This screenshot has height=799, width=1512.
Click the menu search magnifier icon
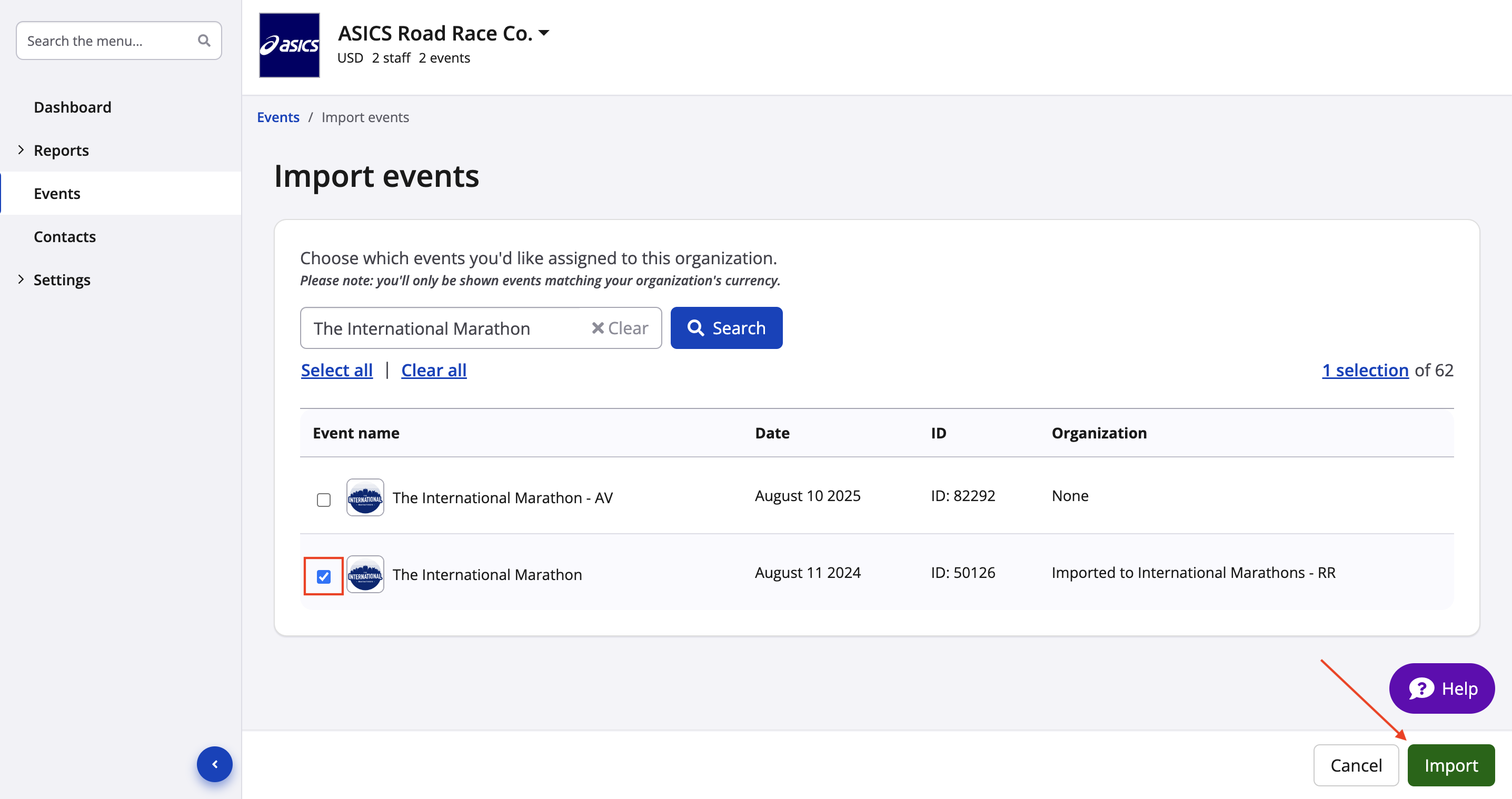coord(204,41)
